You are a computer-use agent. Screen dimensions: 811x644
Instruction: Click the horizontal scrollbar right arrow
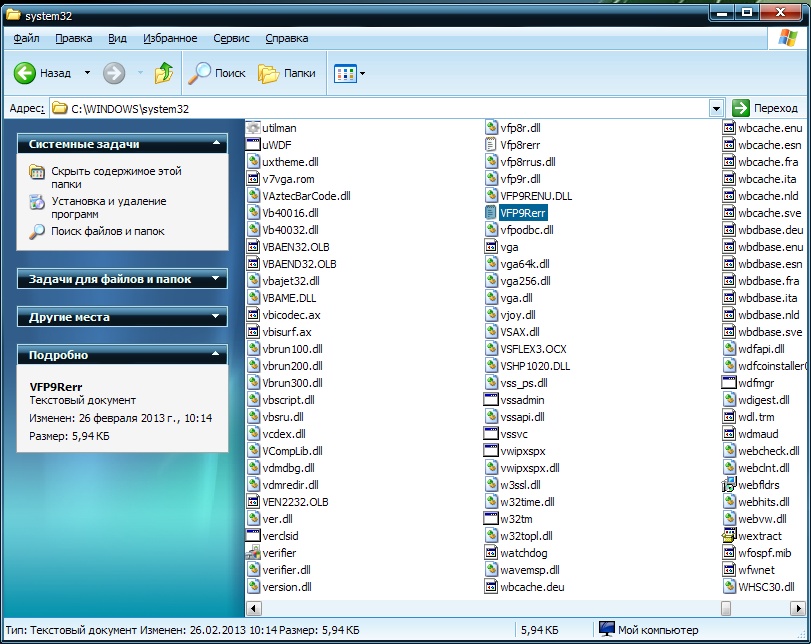pos(789,608)
